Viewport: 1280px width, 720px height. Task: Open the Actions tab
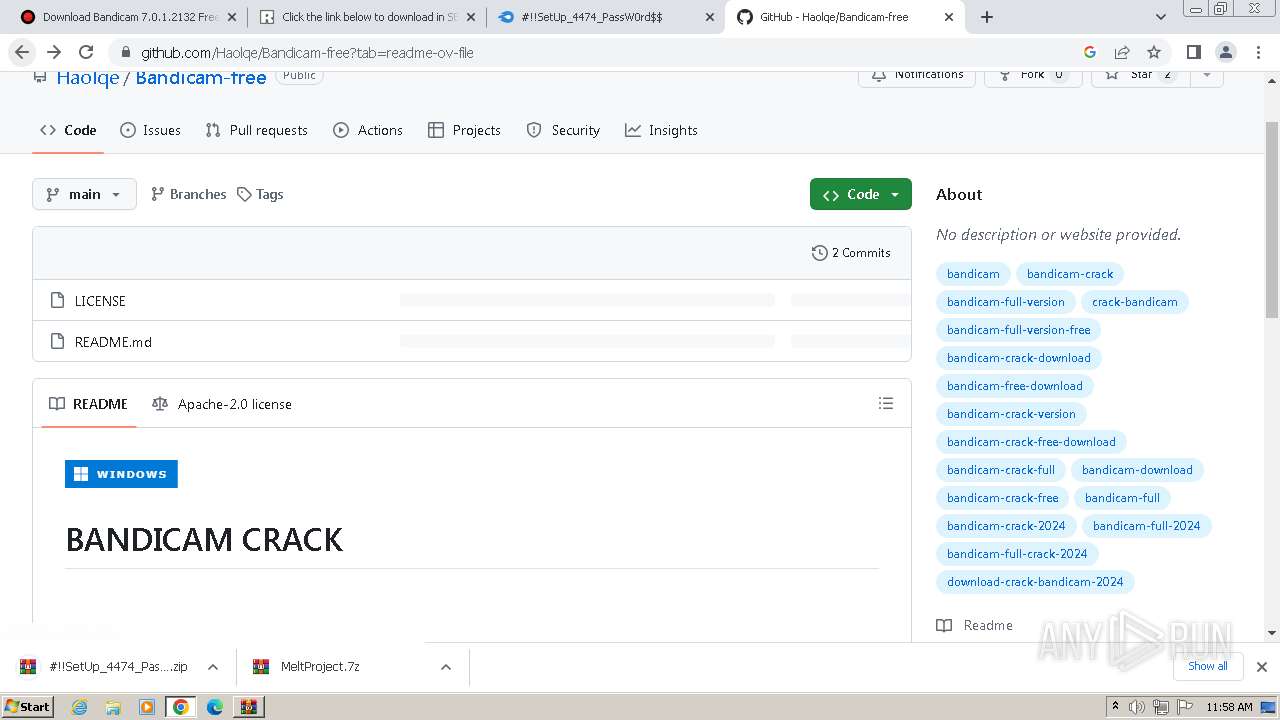[x=368, y=130]
